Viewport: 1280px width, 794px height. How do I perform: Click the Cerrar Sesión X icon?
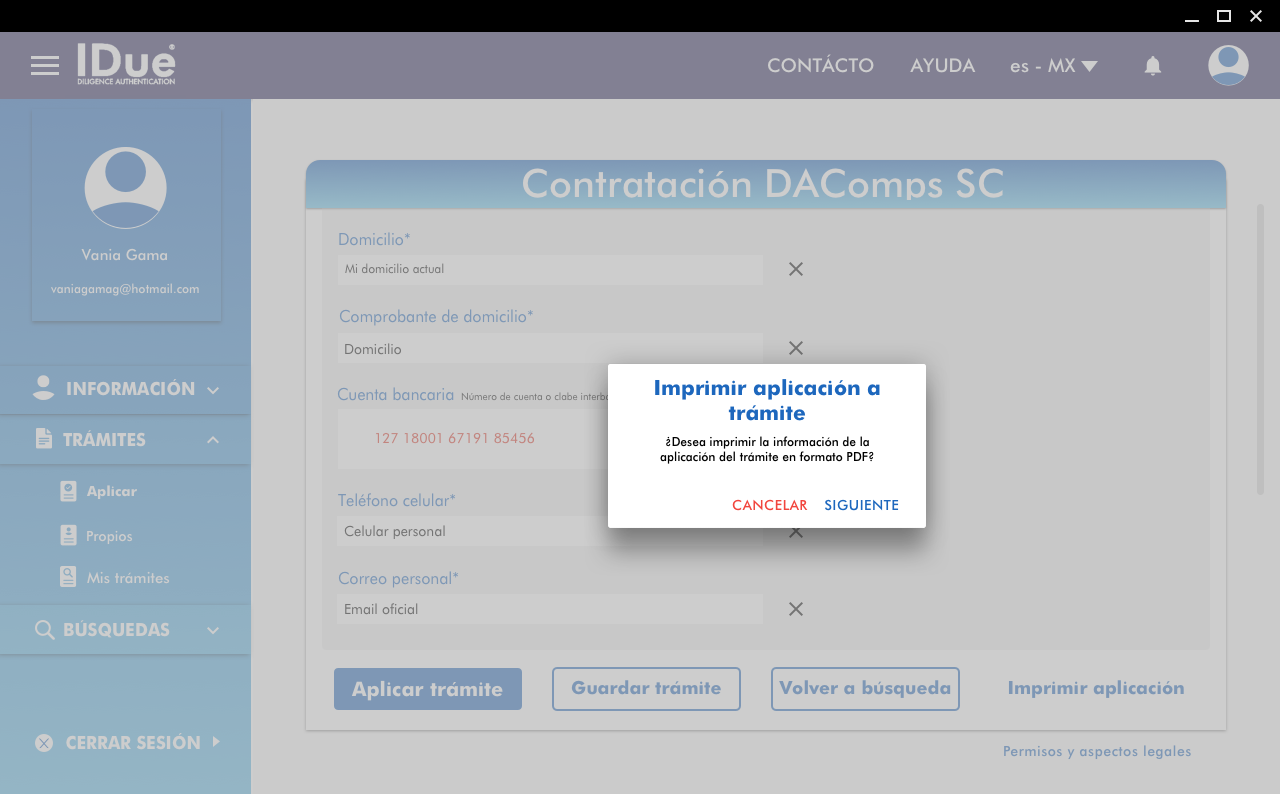(x=44, y=743)
